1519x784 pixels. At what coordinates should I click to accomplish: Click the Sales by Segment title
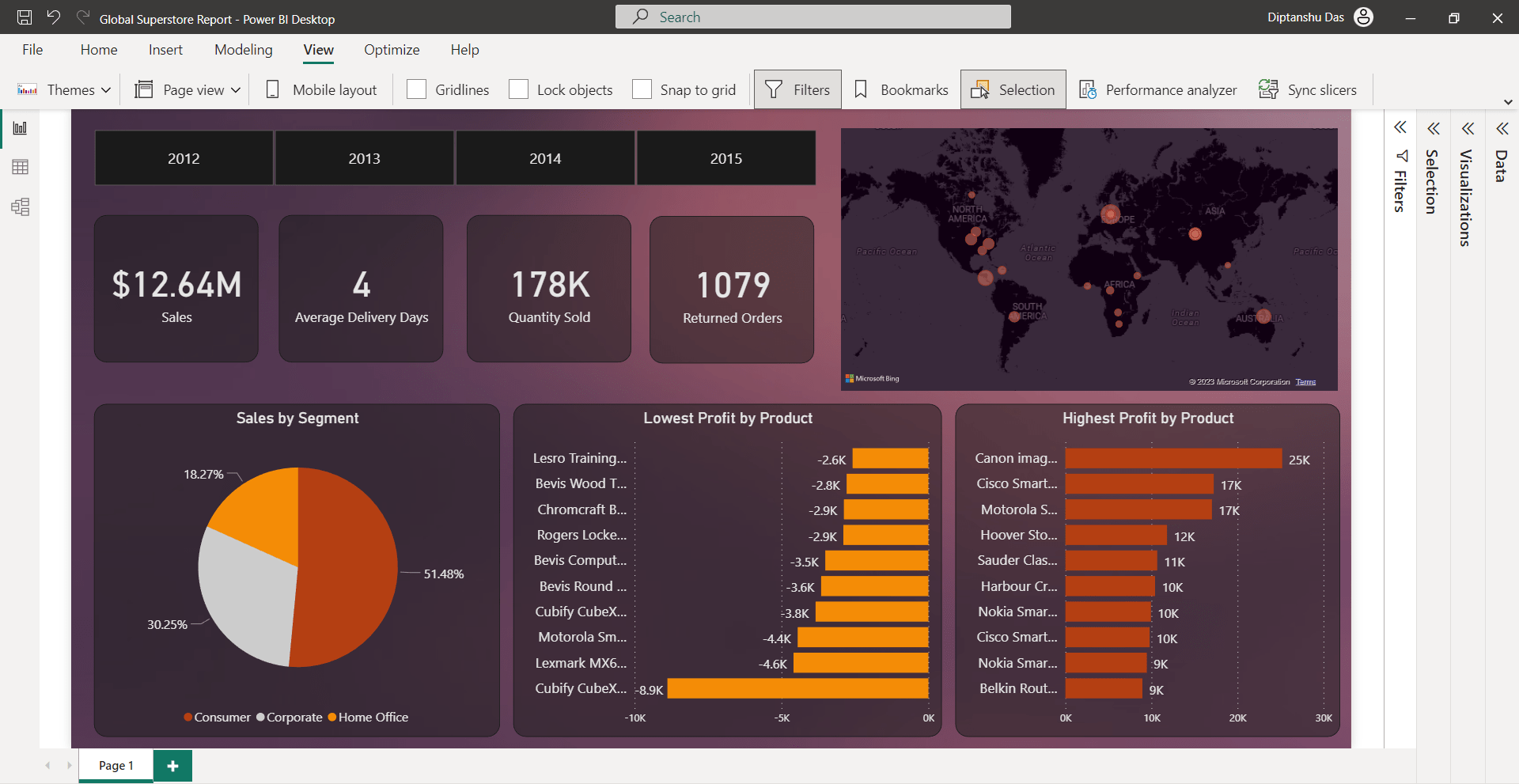(297, 419)
